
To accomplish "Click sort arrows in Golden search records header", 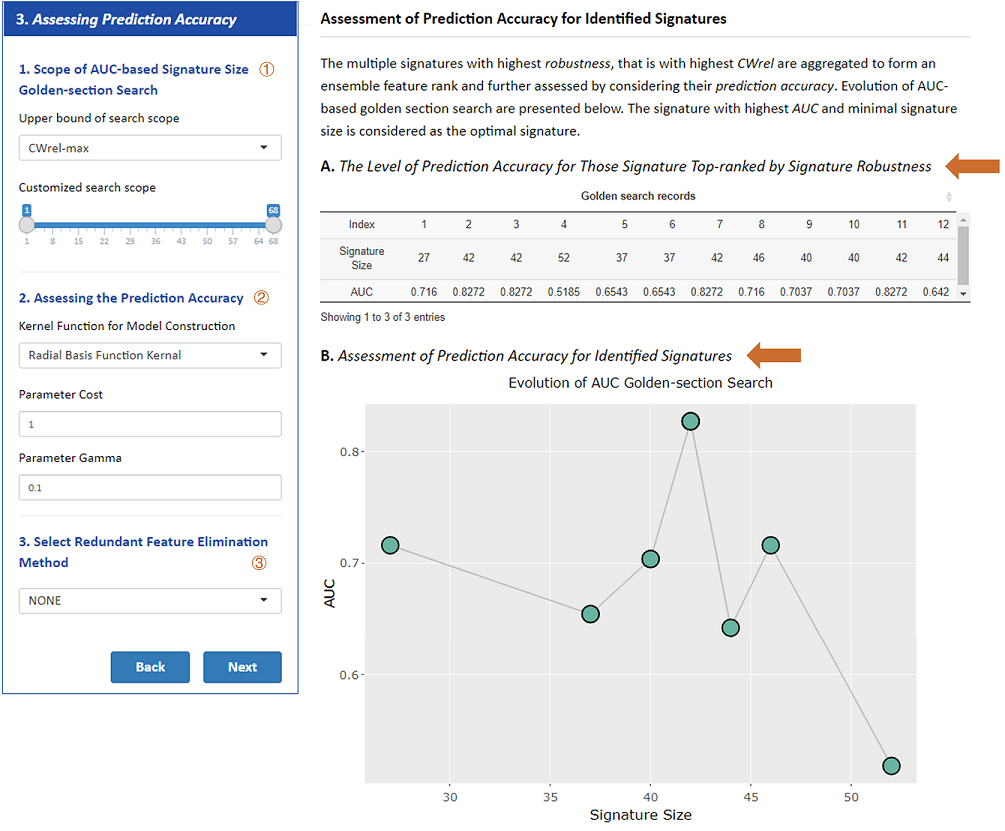I will (x=949, y=196).
